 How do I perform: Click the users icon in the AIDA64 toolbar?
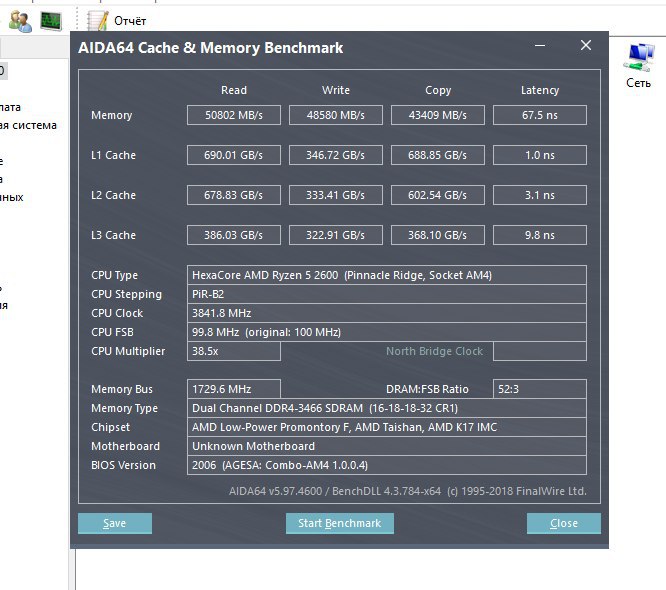click(x=20, y=21)
